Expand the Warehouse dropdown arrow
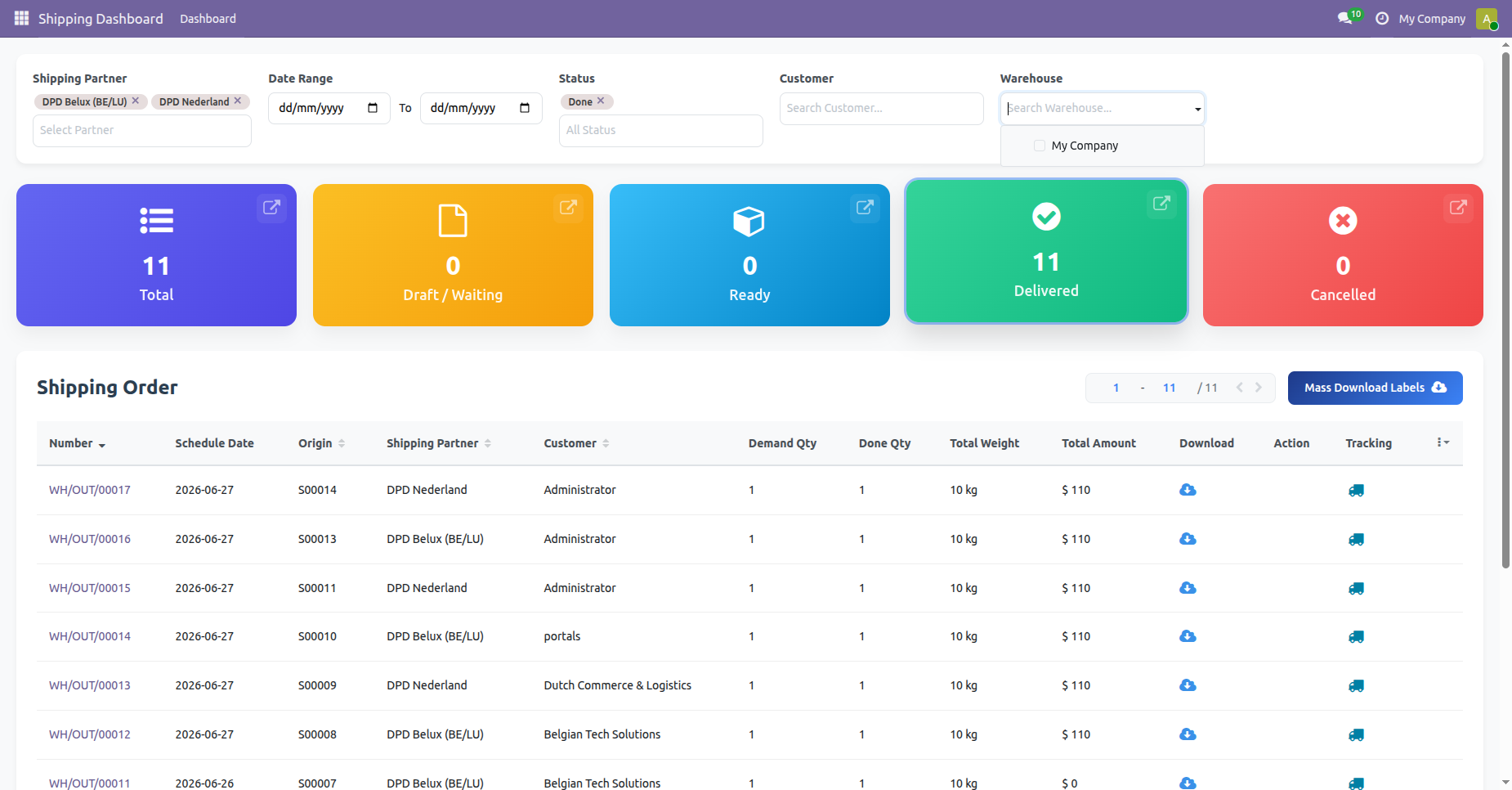This screenshot has height=790, width=1512. tap(1197, 109)
